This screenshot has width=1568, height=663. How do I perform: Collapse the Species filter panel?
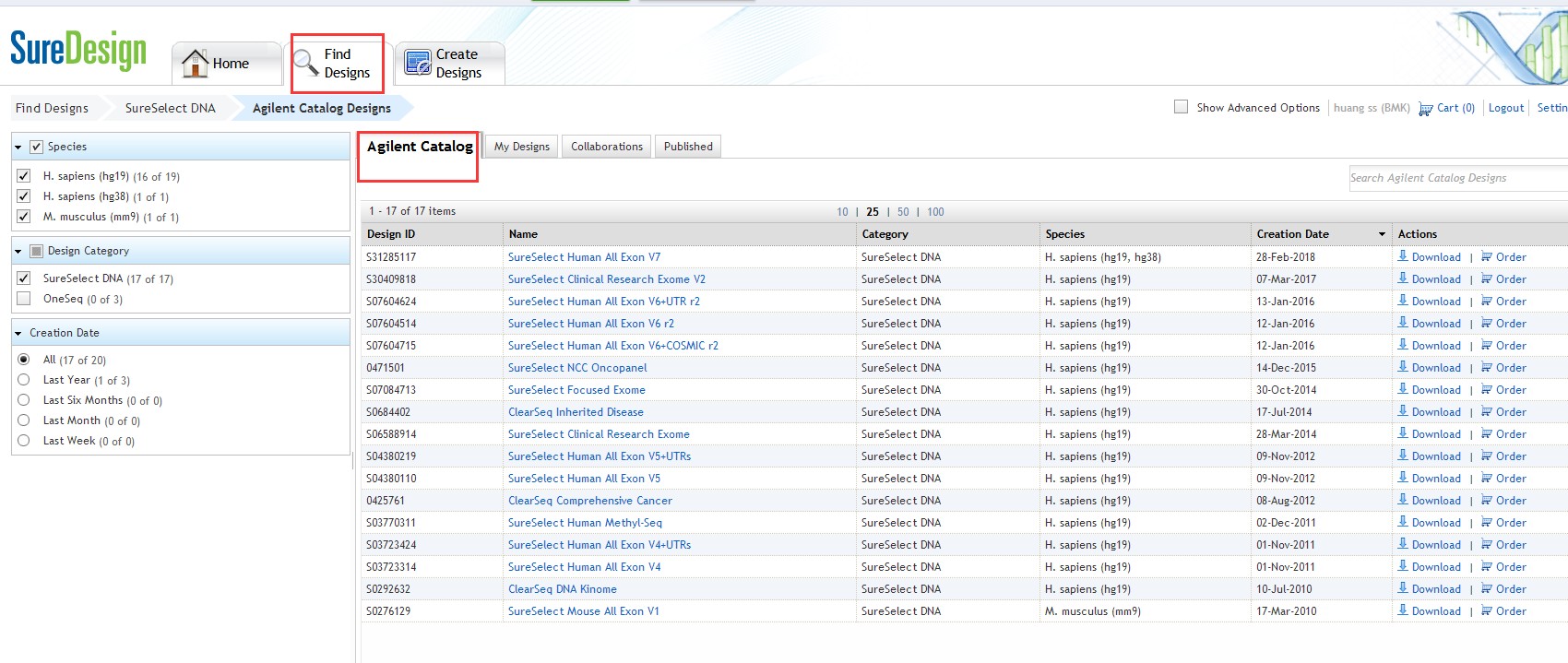point(18,147)
